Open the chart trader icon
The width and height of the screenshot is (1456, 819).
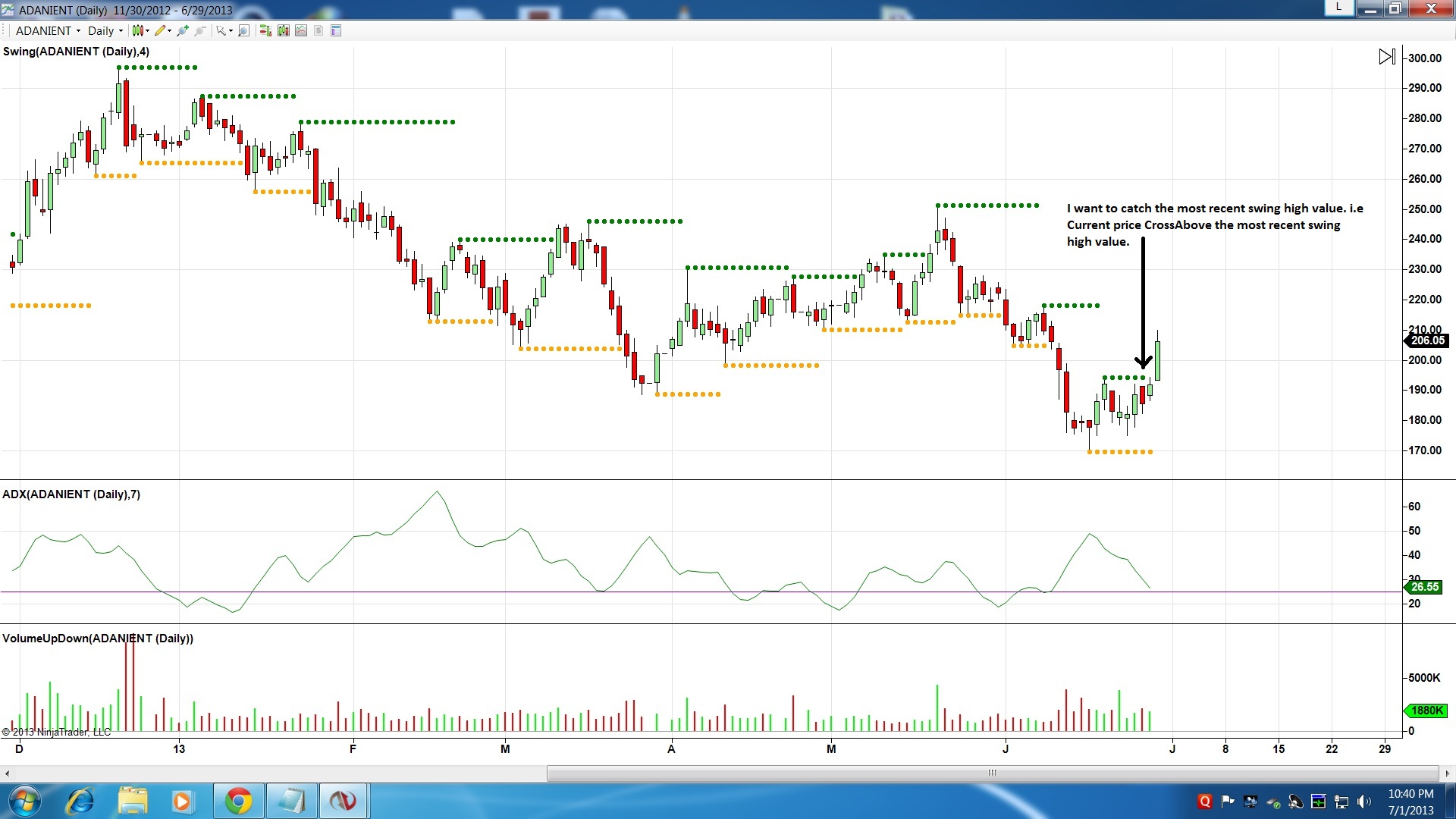[265, 30]
